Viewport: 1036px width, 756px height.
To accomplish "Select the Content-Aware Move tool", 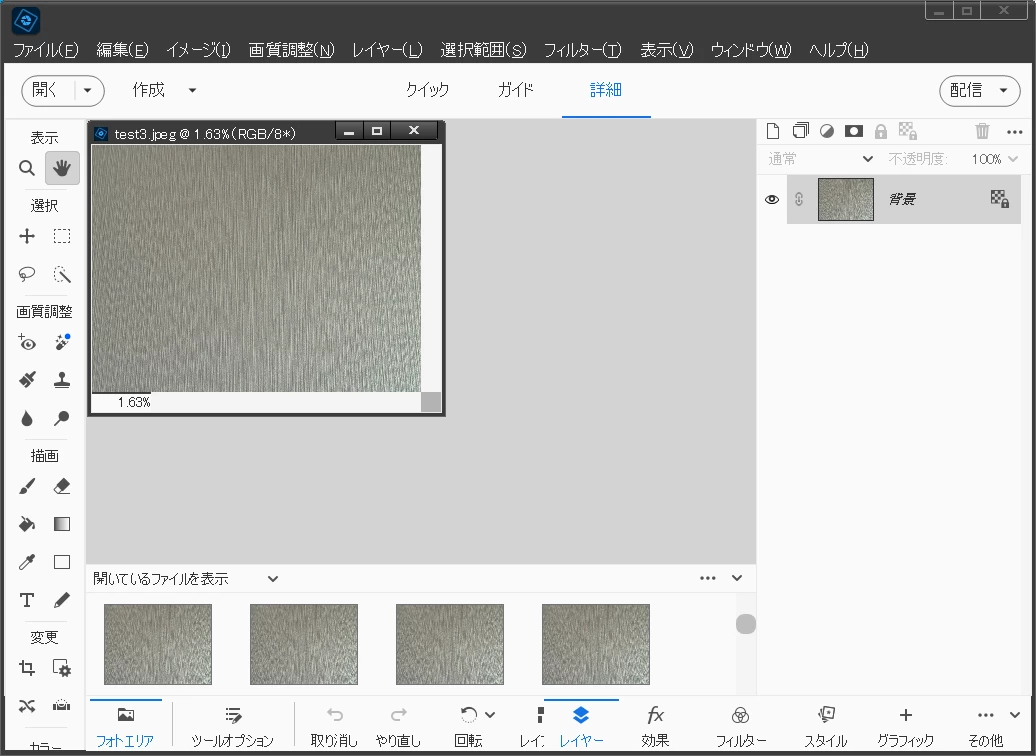I will point(26,706).
